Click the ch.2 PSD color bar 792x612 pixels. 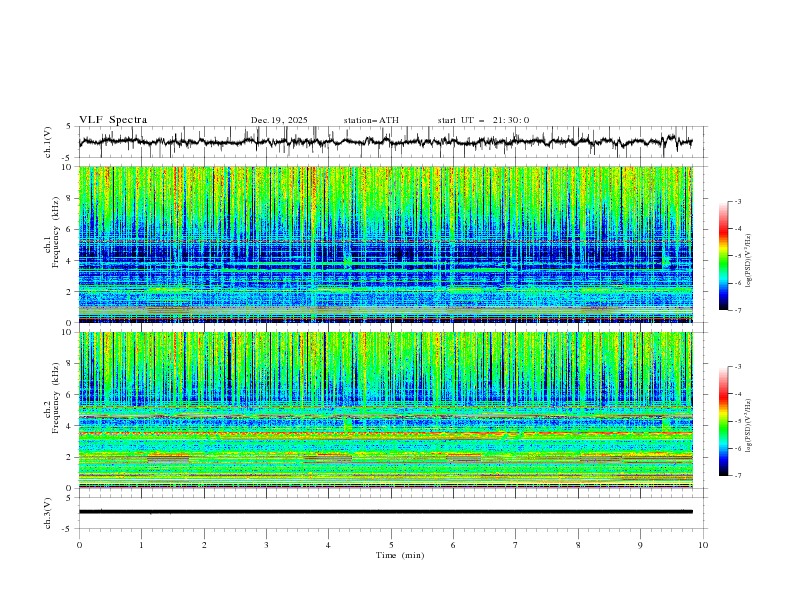(x=724, y=421)
